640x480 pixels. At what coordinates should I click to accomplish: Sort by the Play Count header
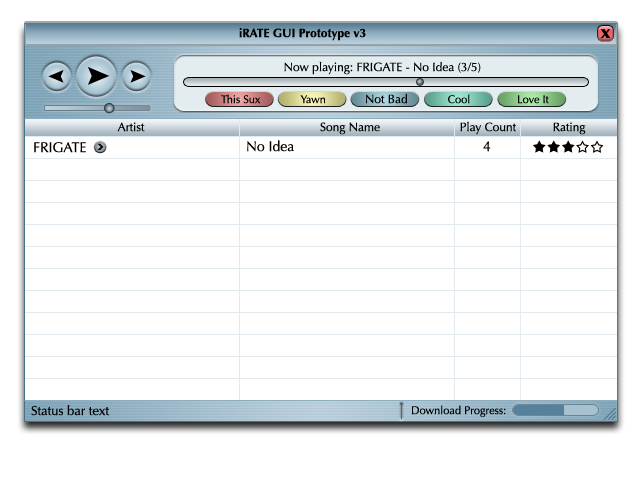point(487,128)
